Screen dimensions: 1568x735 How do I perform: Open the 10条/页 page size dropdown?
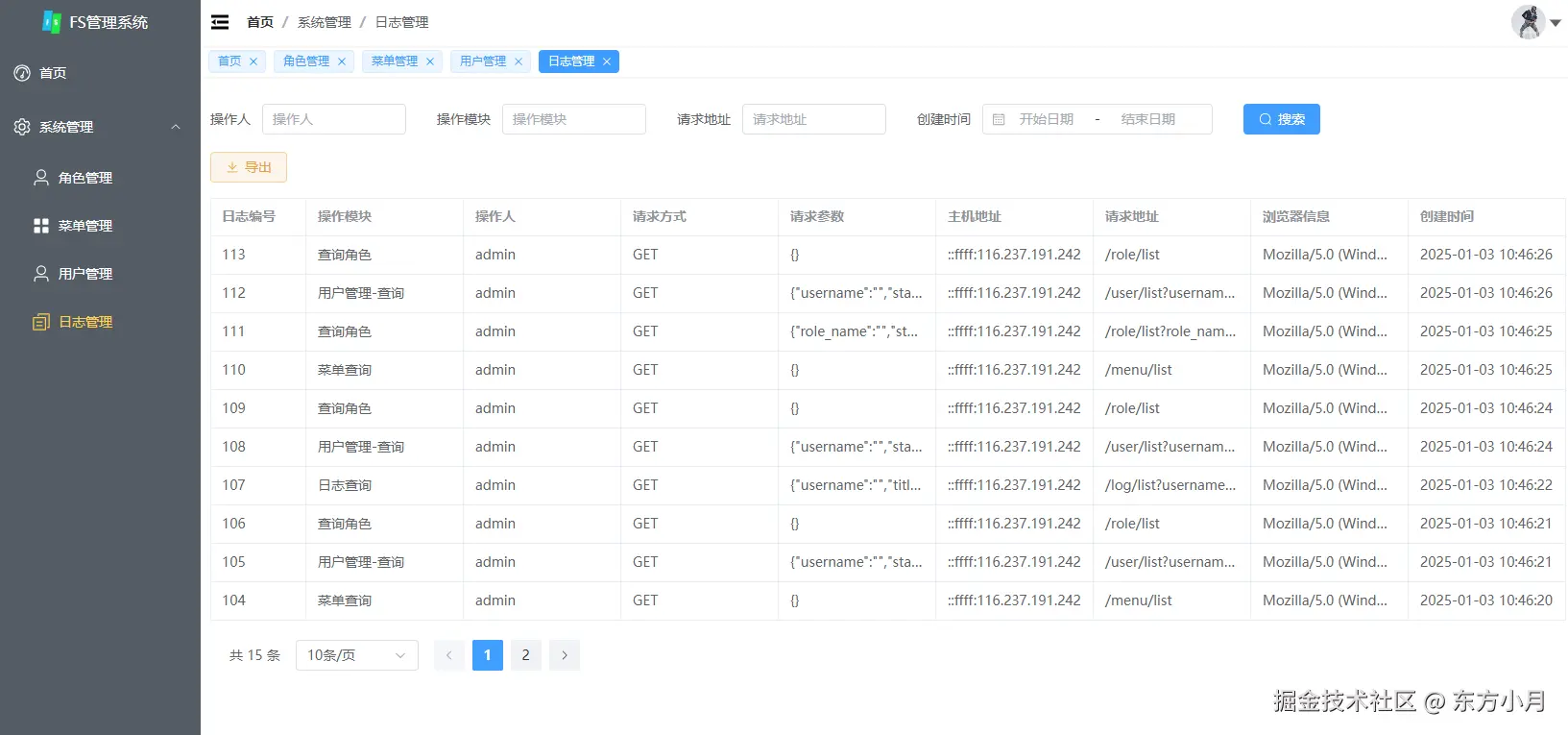357,655
